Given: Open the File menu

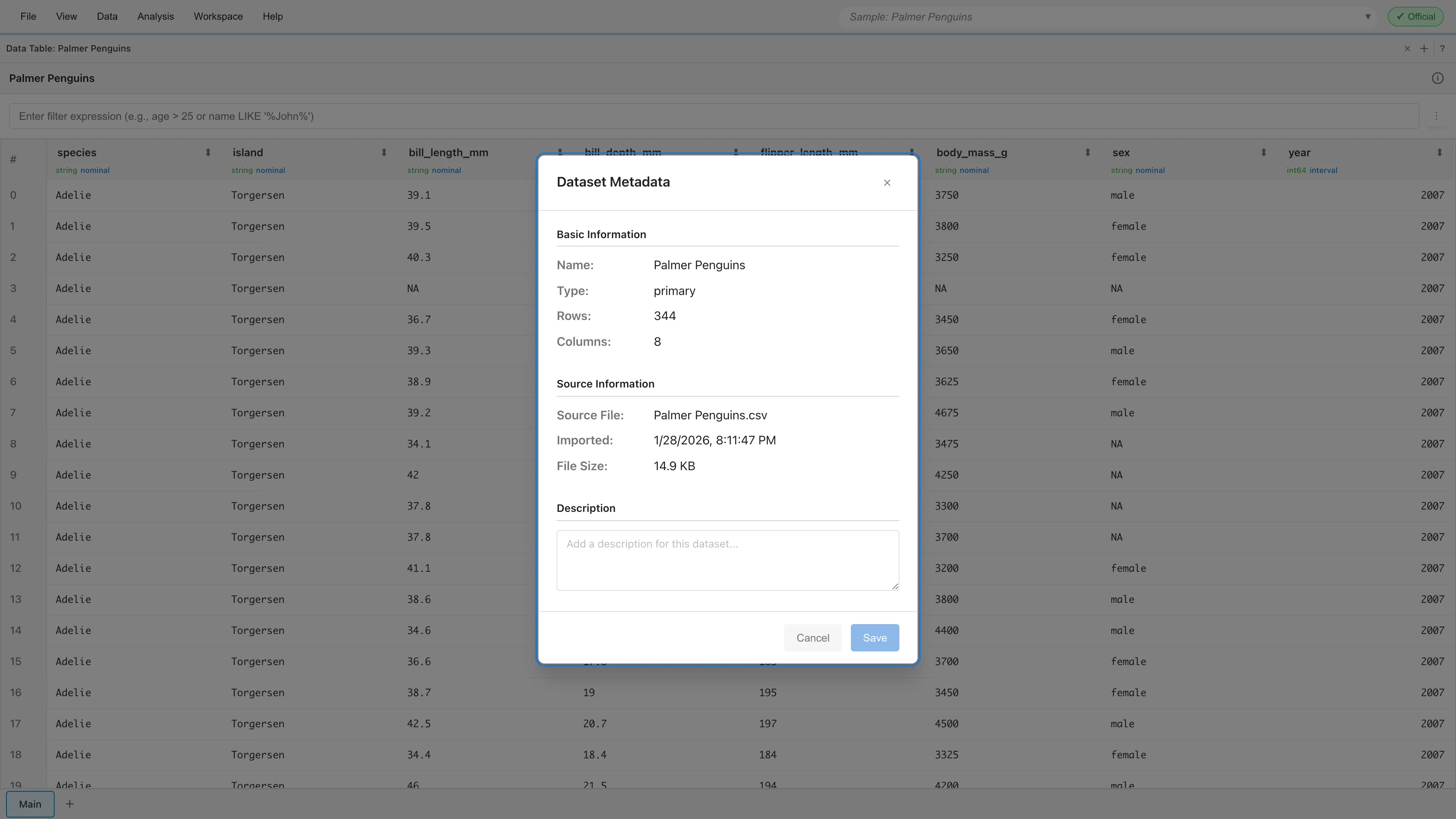Looking at the screenshot, I should [x=28, y=16].
